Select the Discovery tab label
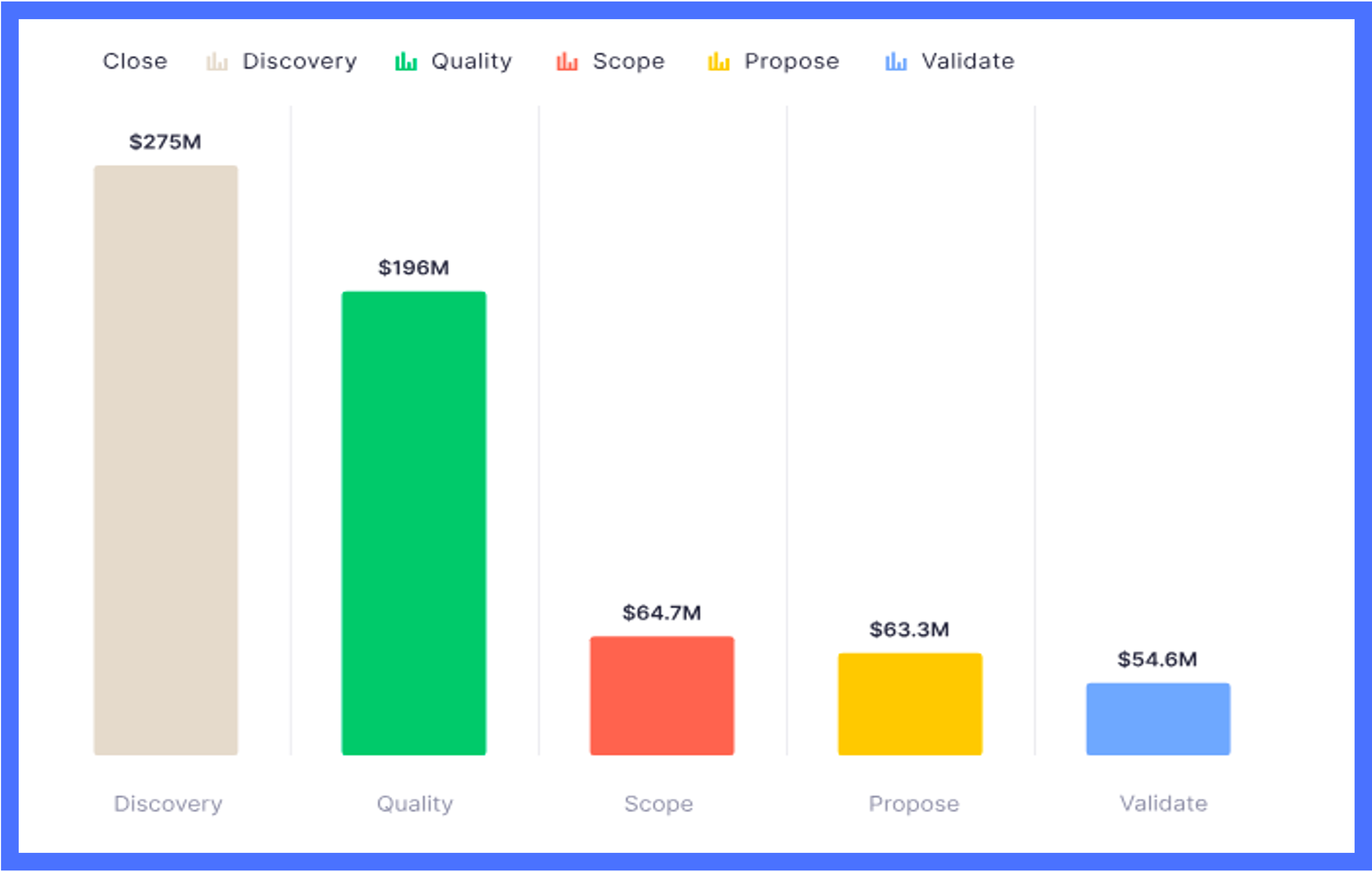The height and width of the screenshot is (872, 1372). click(296, 61)
